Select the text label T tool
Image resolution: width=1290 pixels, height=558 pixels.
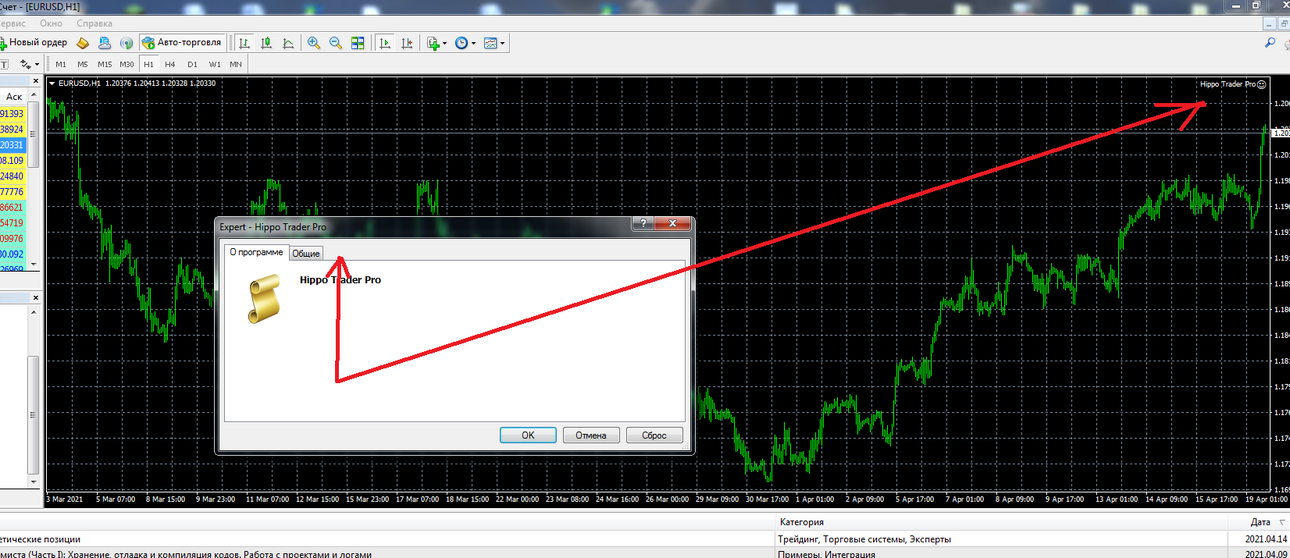(x=4, y=64)
